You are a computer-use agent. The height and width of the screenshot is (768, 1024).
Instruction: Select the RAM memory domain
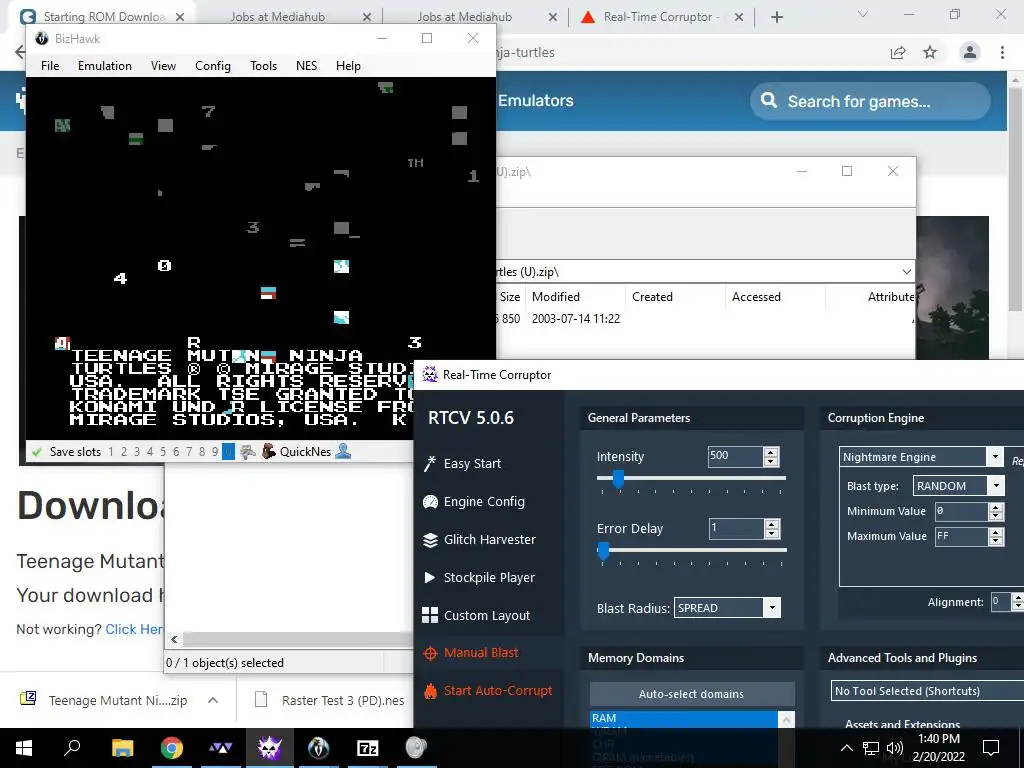click(684, 718)
